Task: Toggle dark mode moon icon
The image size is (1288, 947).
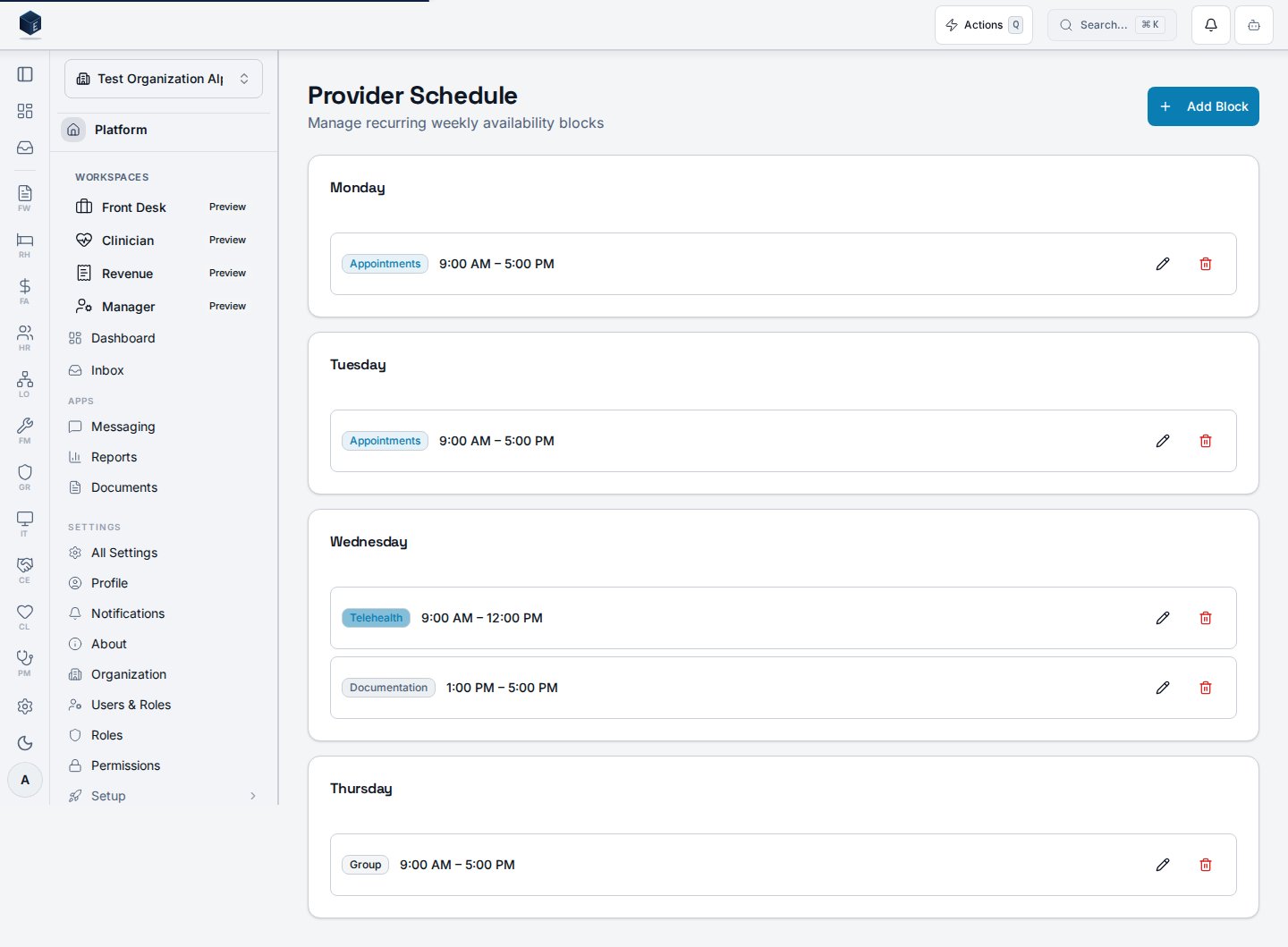Action: 25,743
